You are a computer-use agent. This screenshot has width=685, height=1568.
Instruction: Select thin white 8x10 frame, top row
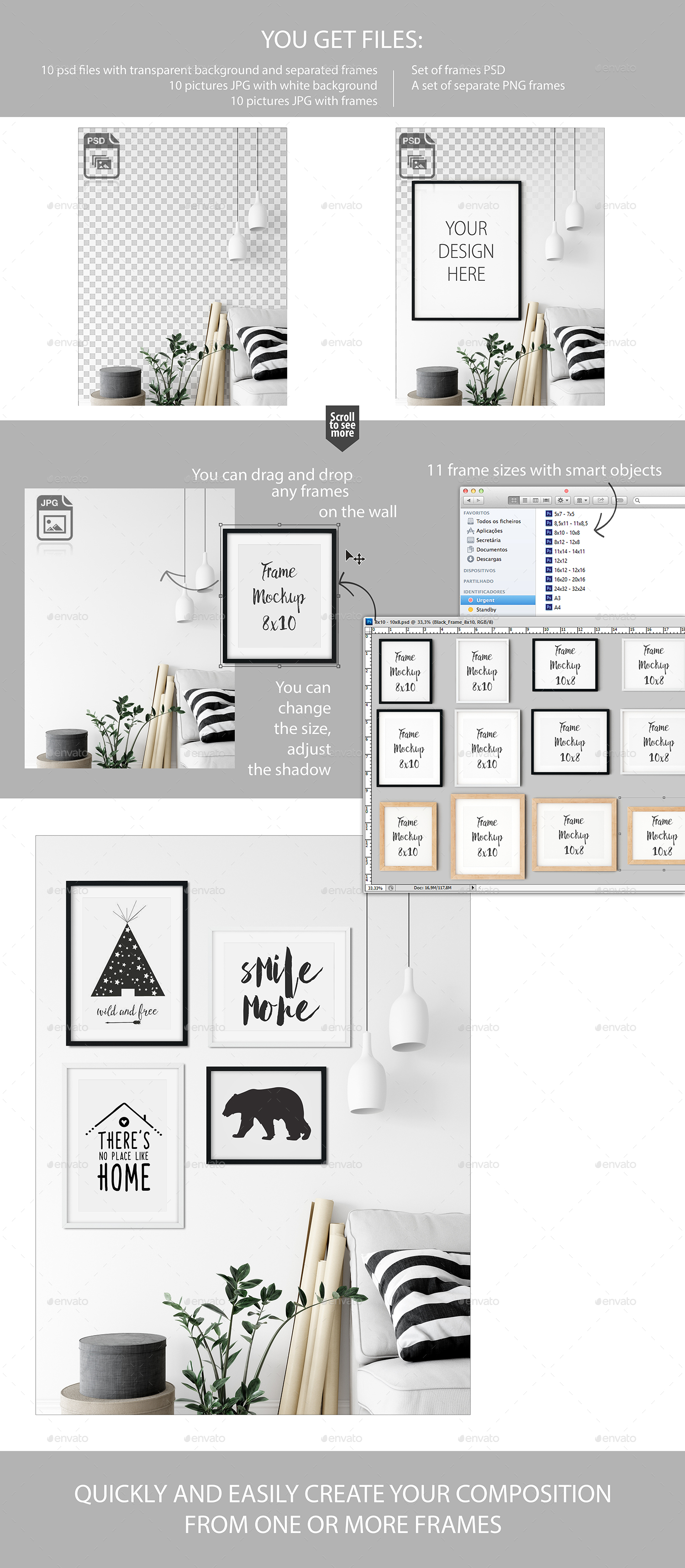482,671
